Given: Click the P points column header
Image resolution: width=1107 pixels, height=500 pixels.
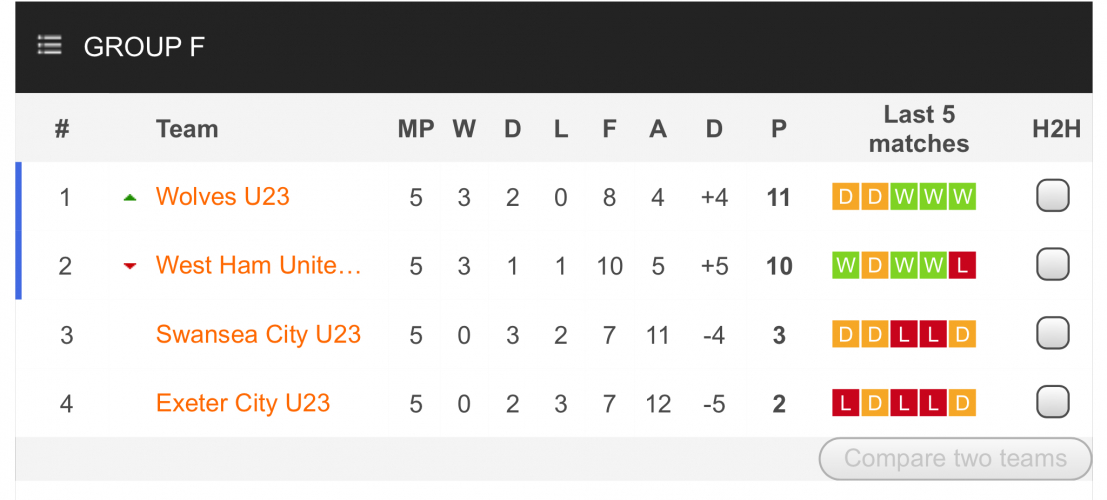Looking at the screenshot, I should tap(779, 129).
